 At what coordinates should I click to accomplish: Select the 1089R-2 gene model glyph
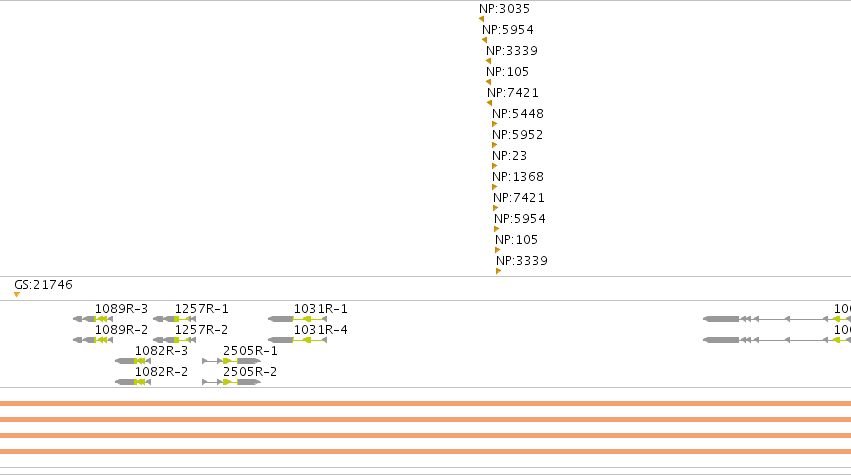click(x=93, y=340)
